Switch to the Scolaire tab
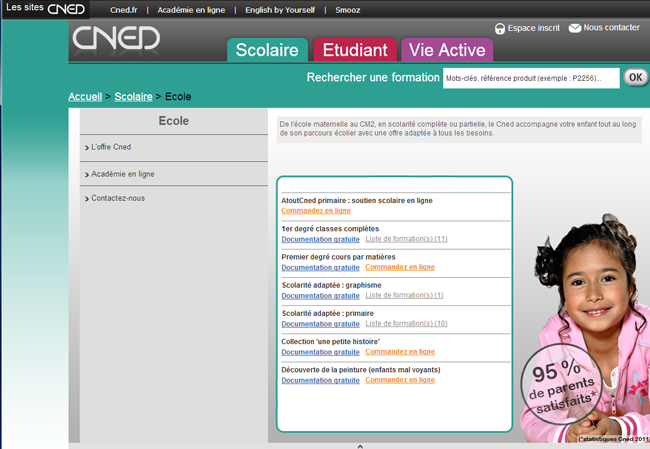 (x=267, y=50)
